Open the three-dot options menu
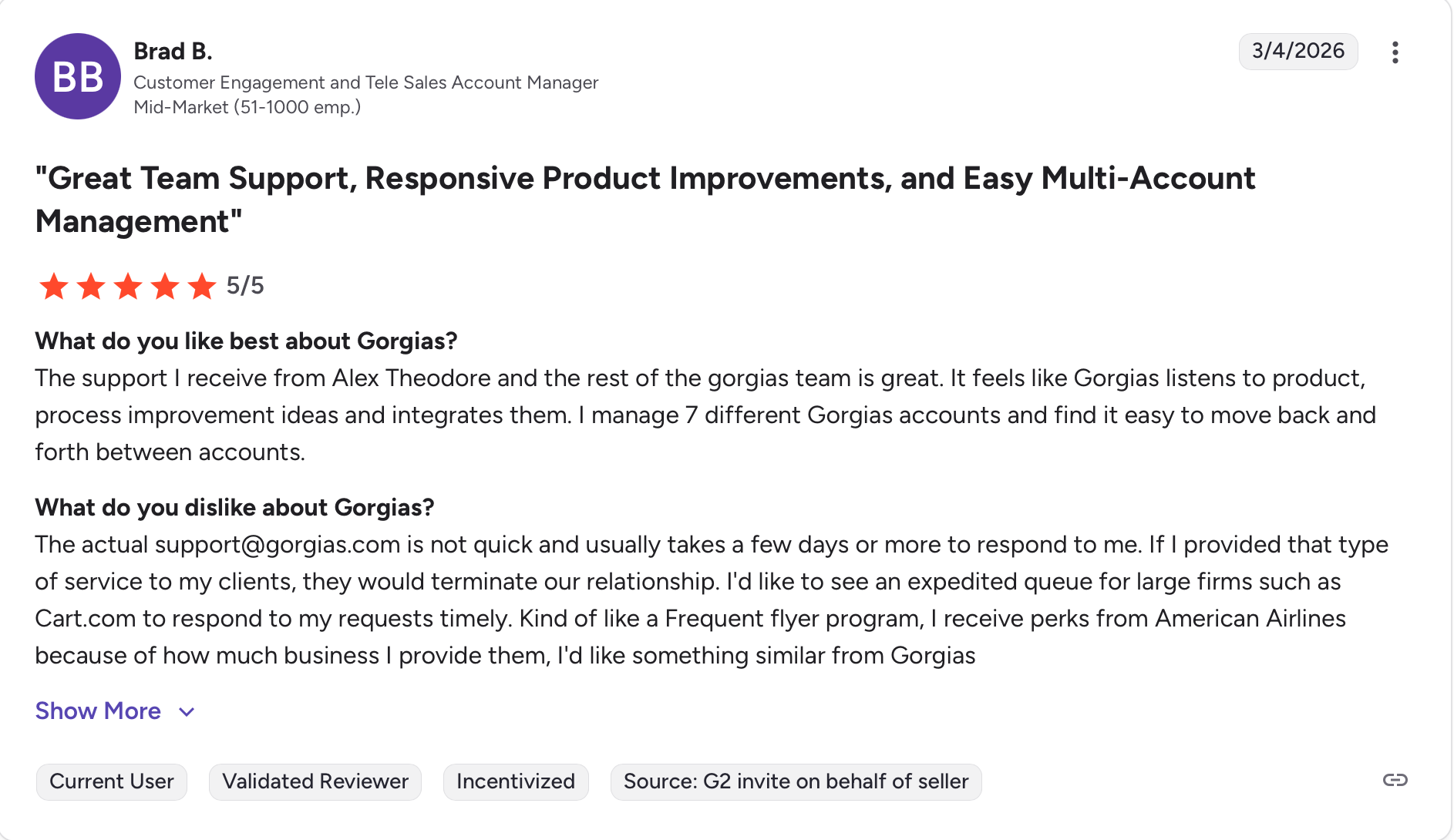 (1395, 52)
